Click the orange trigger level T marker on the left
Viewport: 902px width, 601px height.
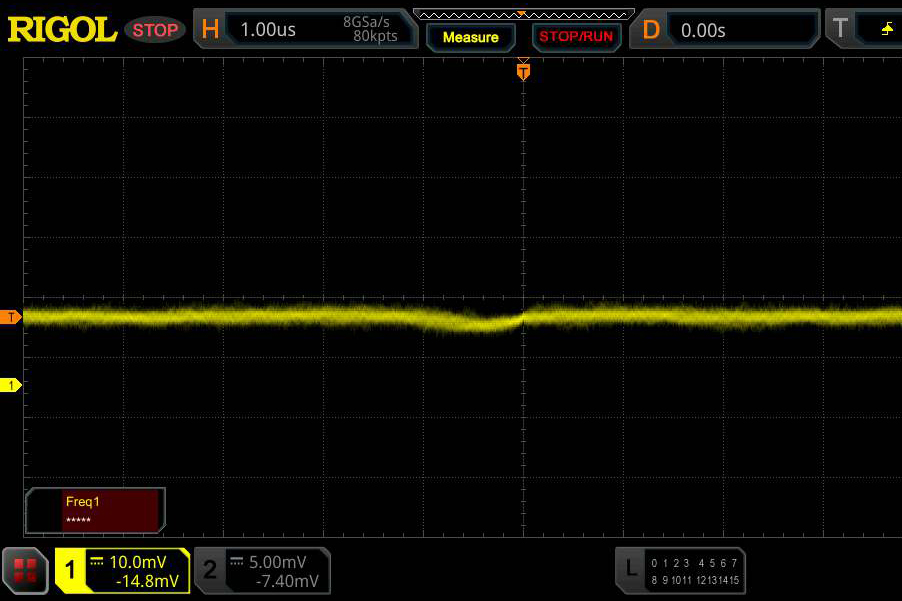[10, 317]
